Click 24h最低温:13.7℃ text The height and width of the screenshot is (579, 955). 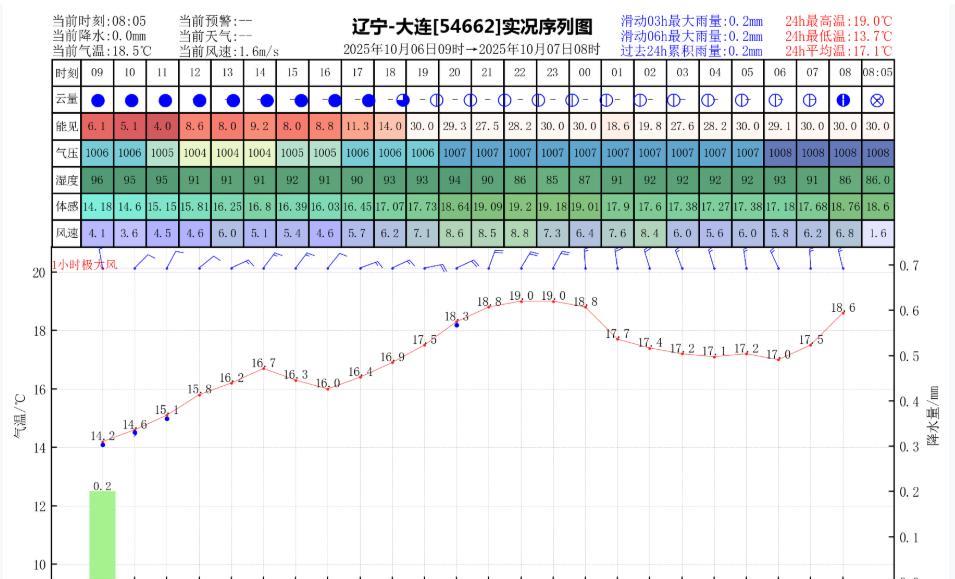pyautogui.click(x=839, y=36)
